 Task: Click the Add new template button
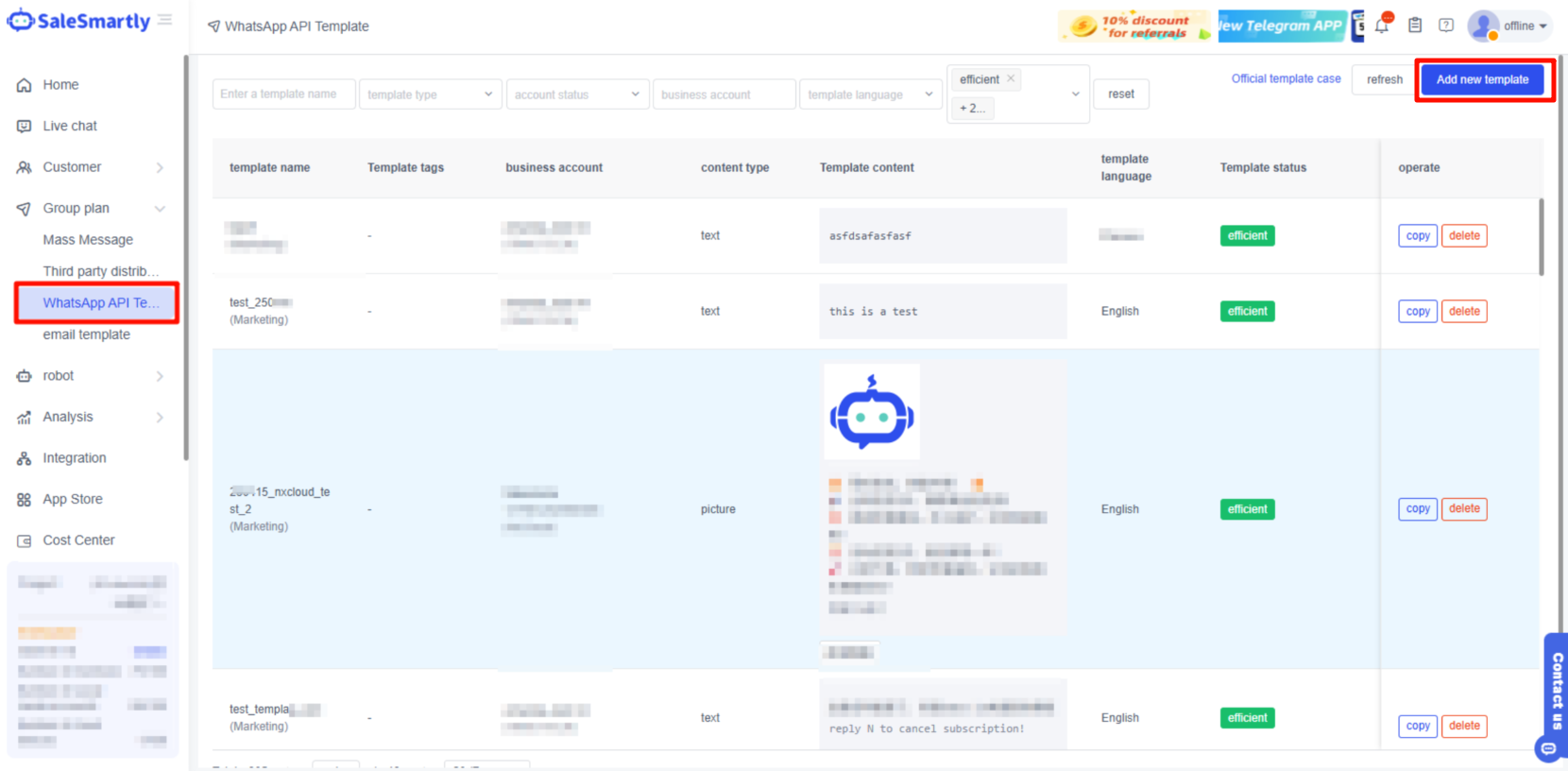[x=1482, y=79]
